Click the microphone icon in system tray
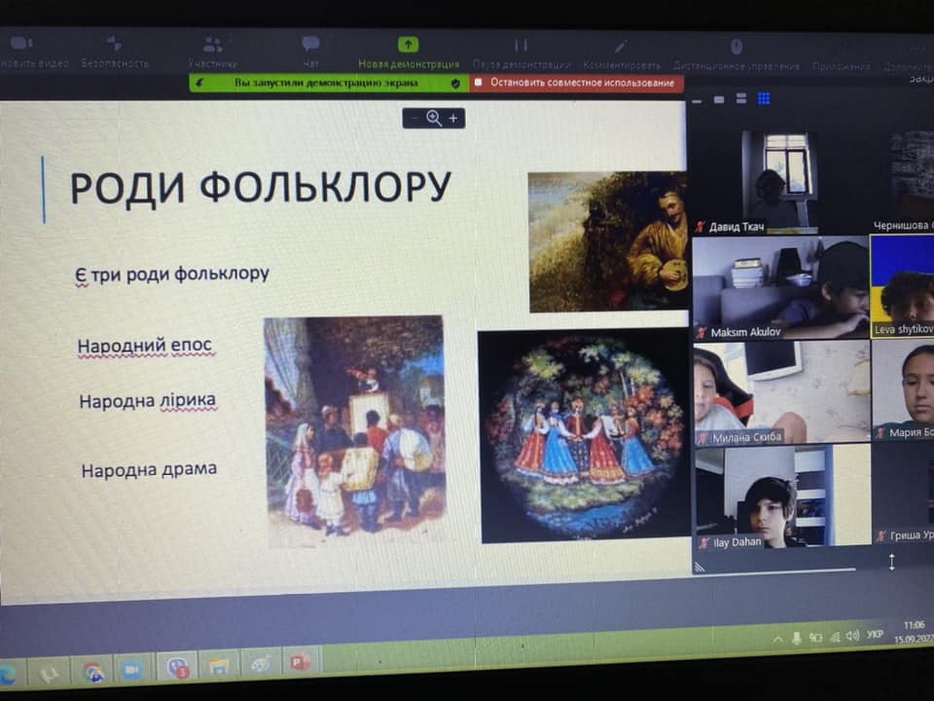This screenshot has height=701, width=934. click(x=797, y=638)
